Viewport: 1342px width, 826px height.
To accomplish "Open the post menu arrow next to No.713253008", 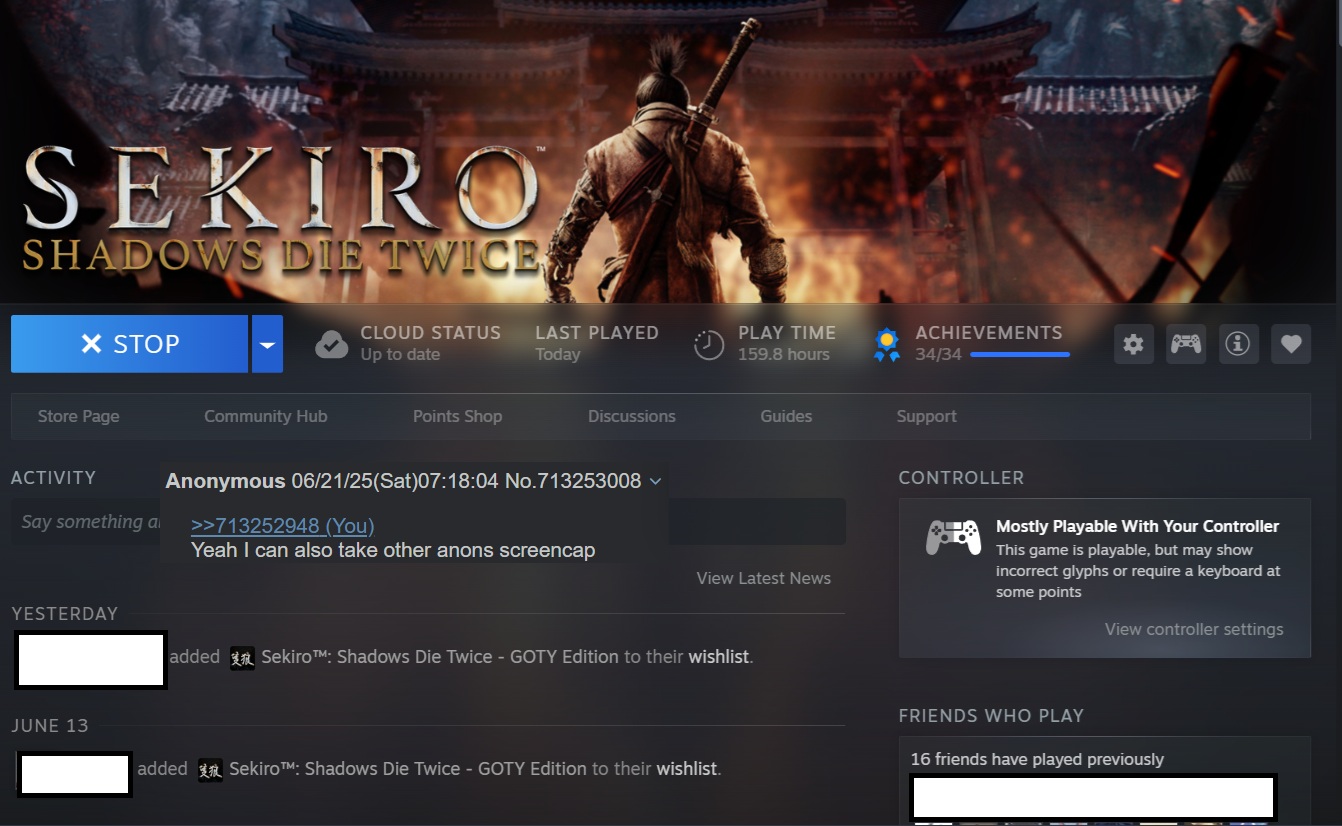I will click(655, 482).
